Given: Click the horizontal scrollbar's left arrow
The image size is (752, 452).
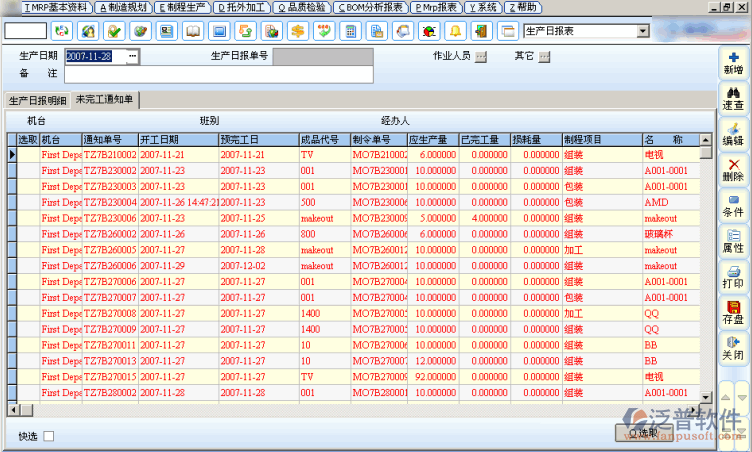Looking at the screenshot, I should [x=12, y=408].
